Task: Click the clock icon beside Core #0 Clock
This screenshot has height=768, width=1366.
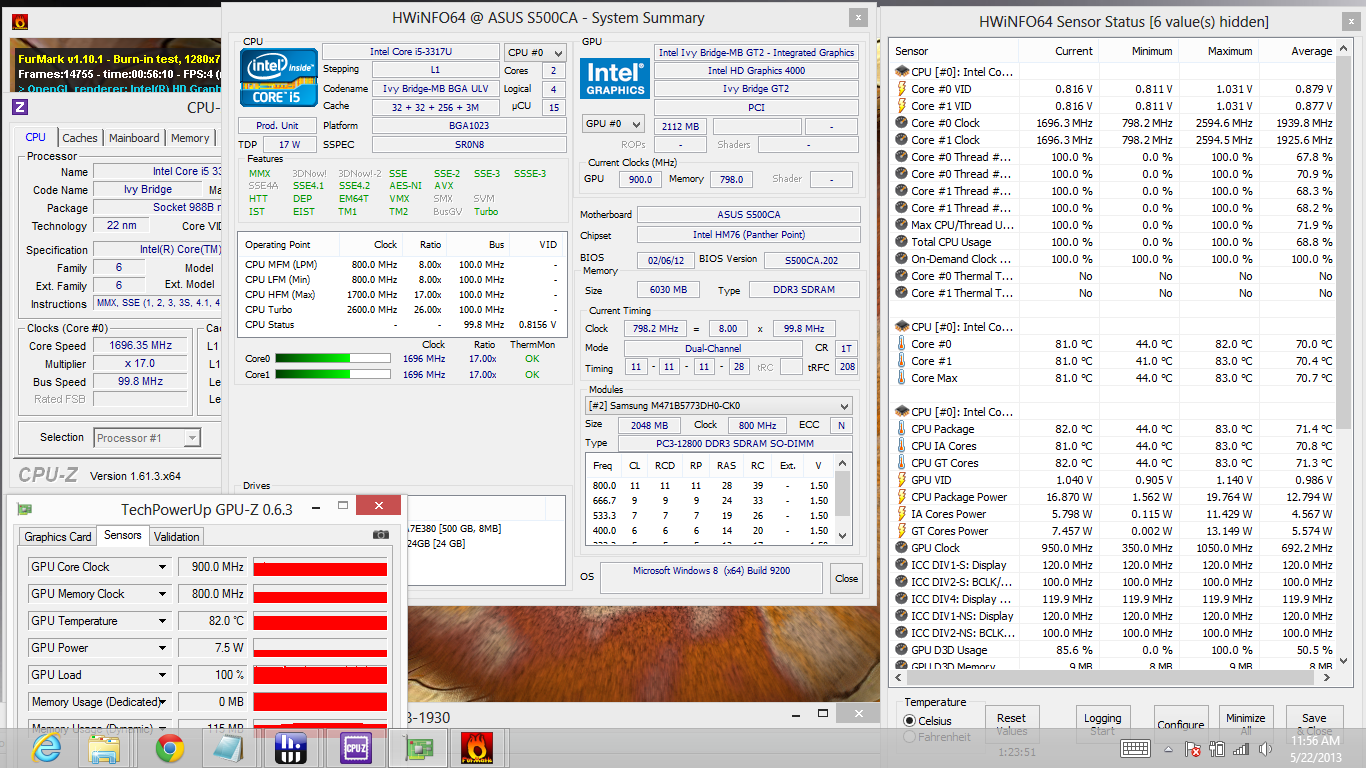Action: (x=901, y=123)
